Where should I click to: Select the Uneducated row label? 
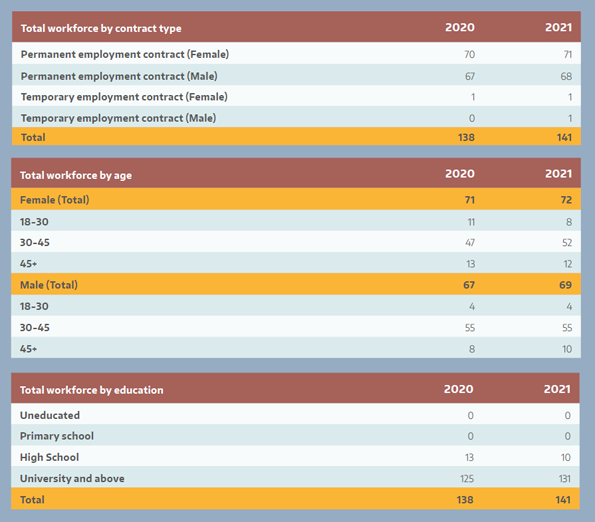pyautogui.click(x=50, y=415)
